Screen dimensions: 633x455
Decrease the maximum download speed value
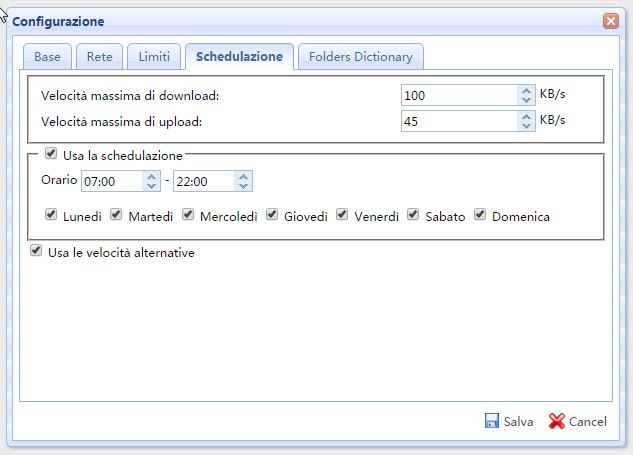pyautogui.click(x=526, y=101)
